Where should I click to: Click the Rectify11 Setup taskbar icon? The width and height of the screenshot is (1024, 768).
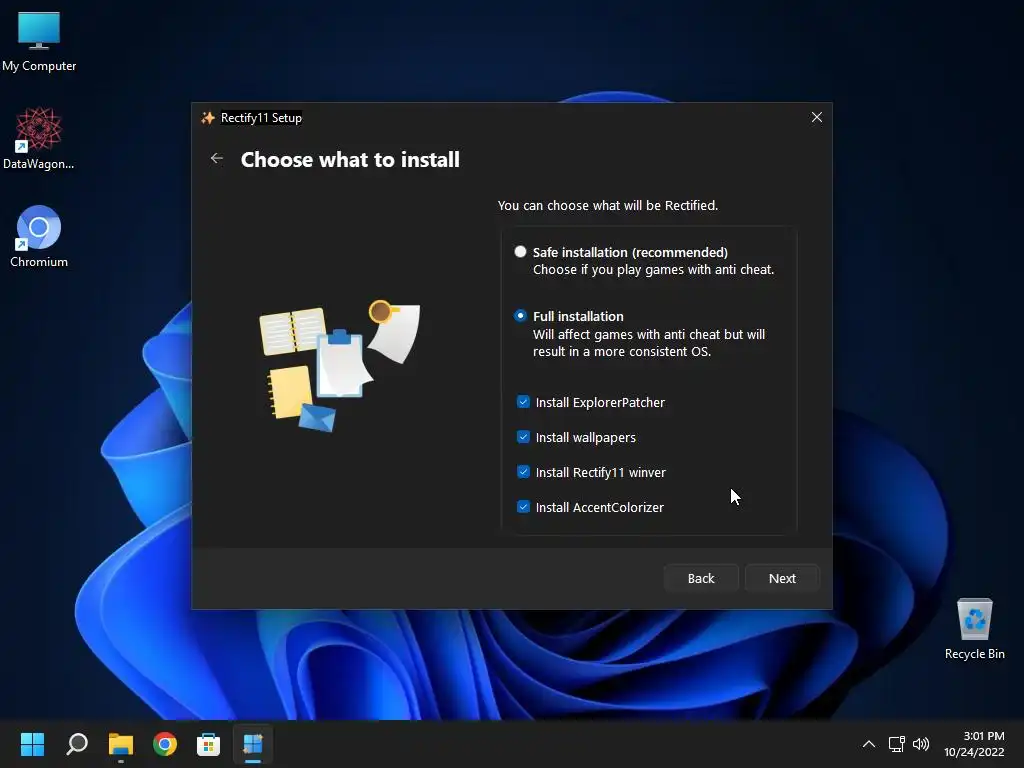tap(253, 744)
